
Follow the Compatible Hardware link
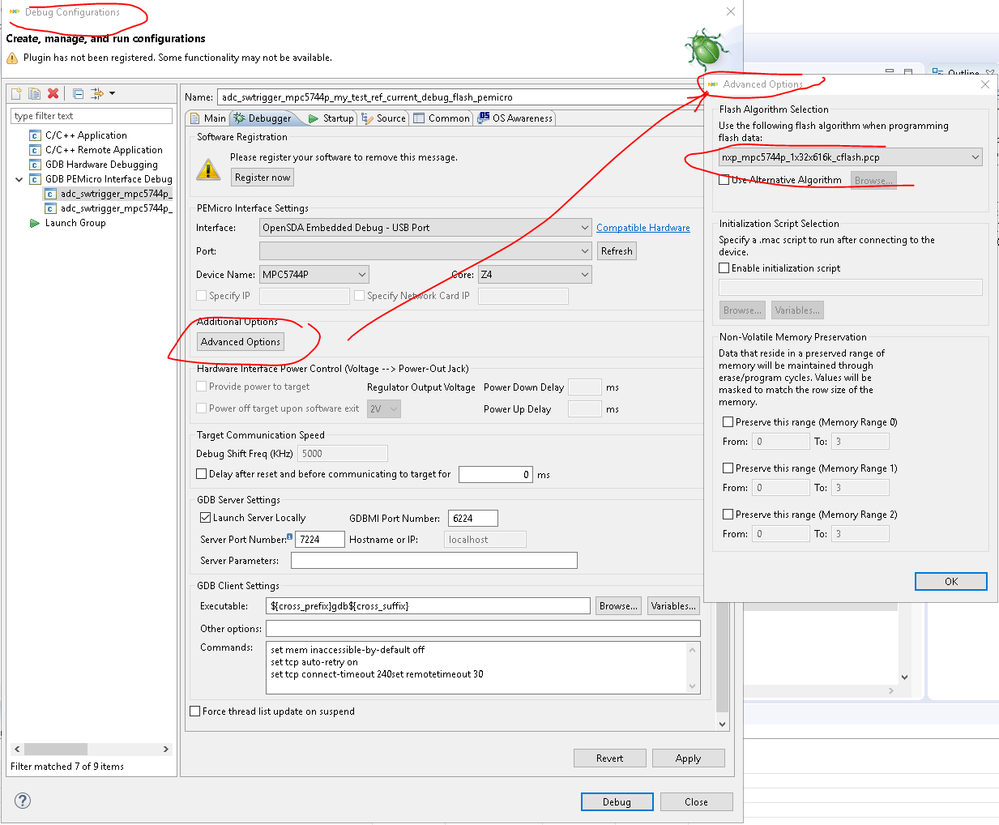pyautogui.click(x=643, y=227)
